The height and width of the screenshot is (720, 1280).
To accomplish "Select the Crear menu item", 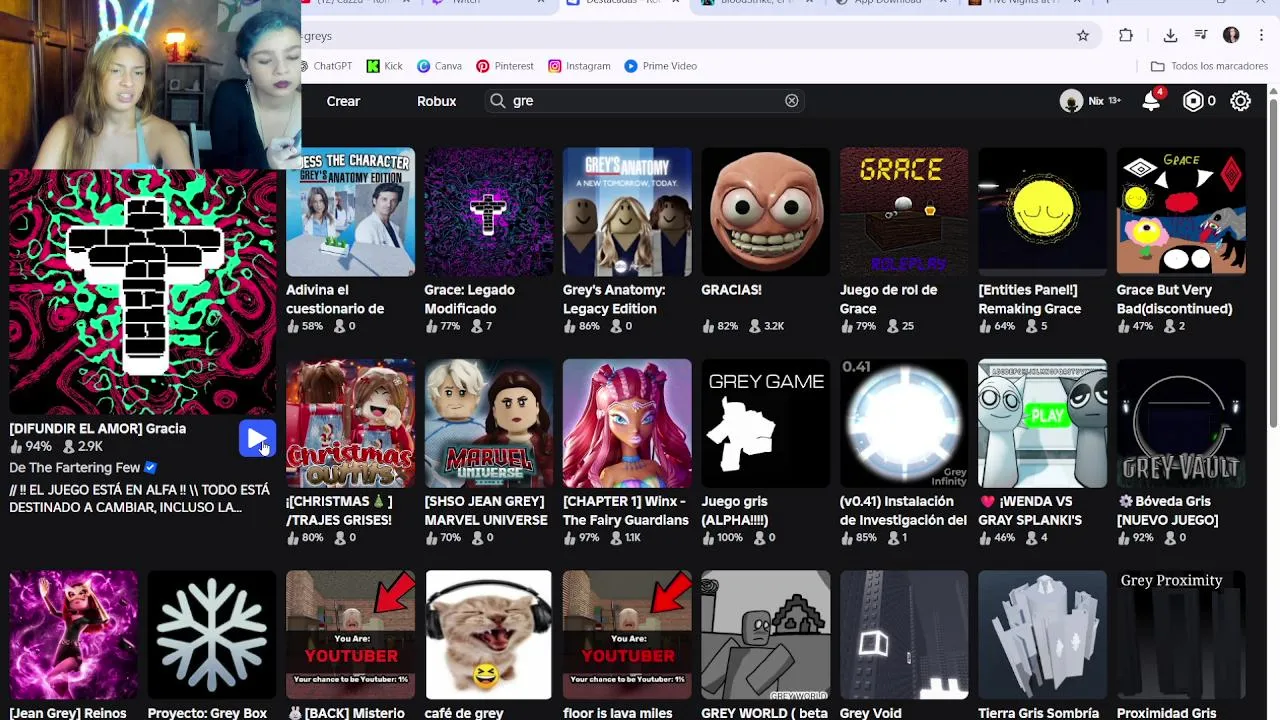I will coord(343,101).
